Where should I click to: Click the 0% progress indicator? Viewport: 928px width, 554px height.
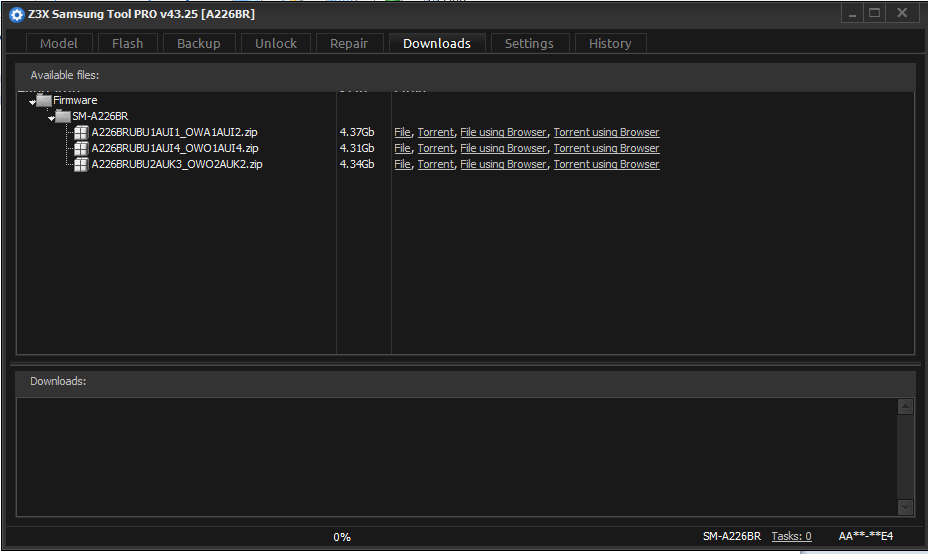point(342,537)
